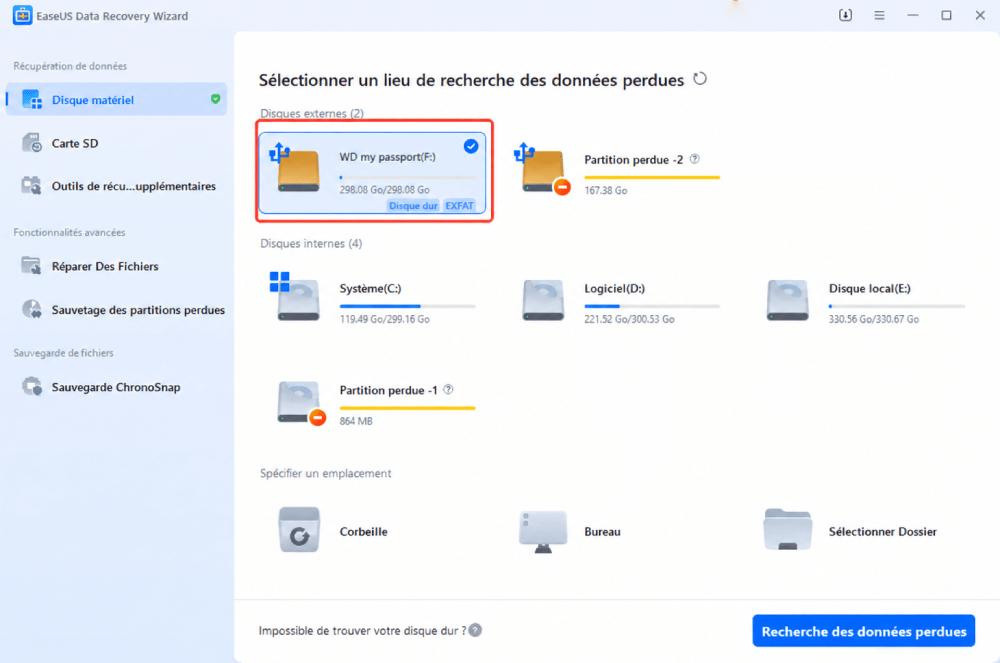
Task: Toggle the checkmark on WD my passport(F:)
Action: point(471,146)
